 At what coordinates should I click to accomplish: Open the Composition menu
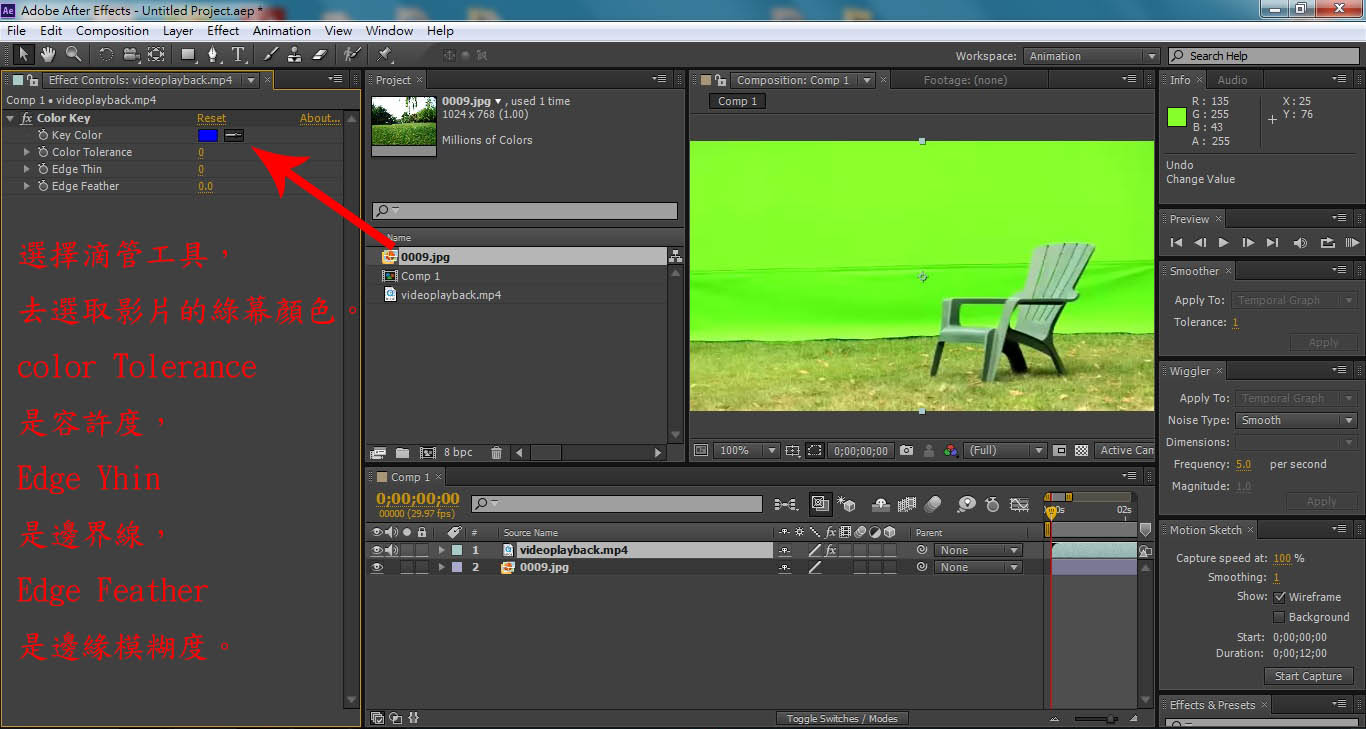point(112,31)
